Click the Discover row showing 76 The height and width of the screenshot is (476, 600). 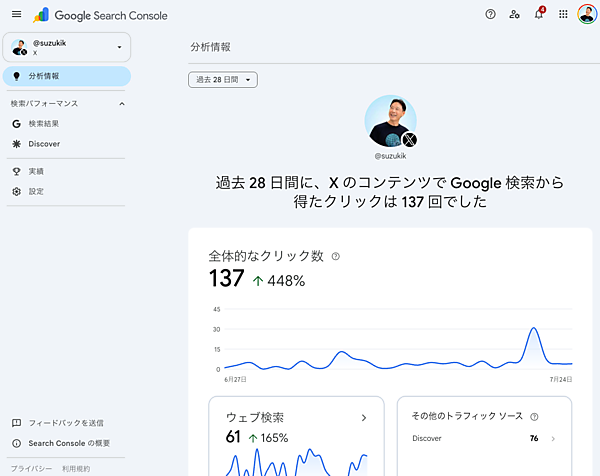tap(484, 439)
